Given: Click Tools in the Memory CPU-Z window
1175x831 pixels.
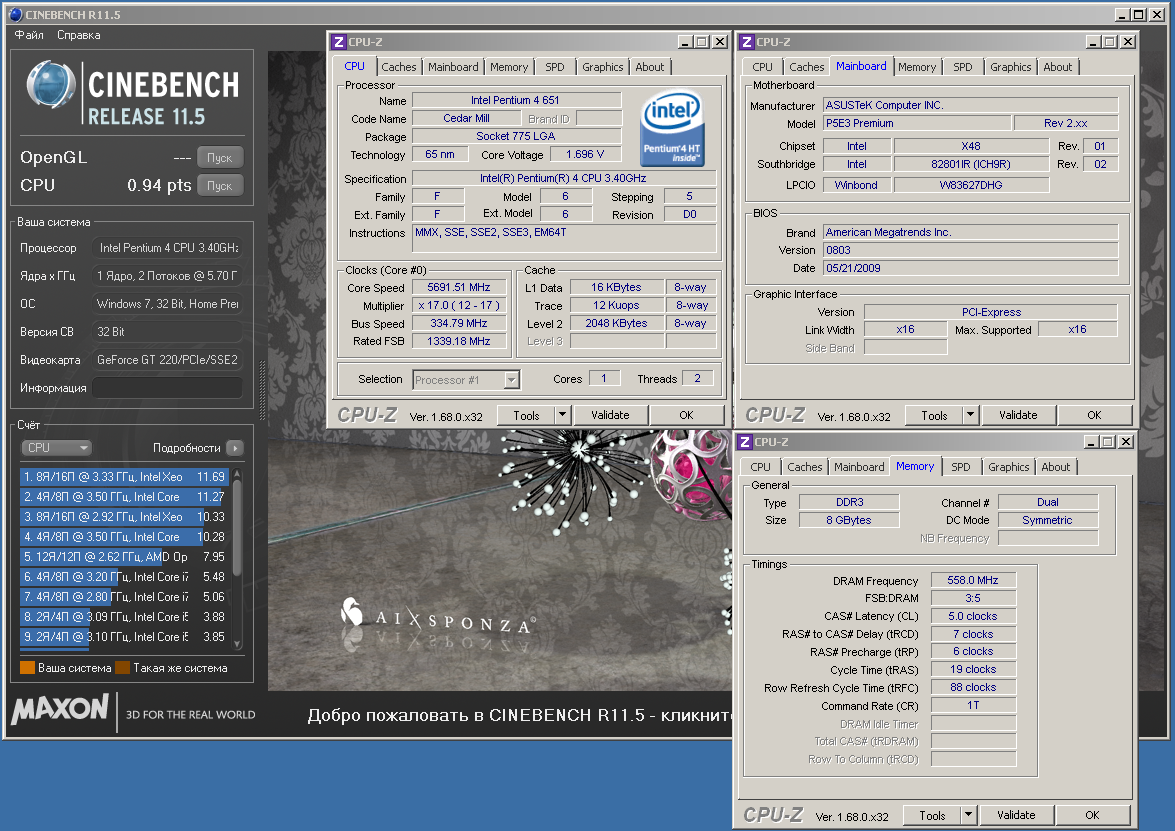Looking at the screenshot, I should tap(931, 816).
